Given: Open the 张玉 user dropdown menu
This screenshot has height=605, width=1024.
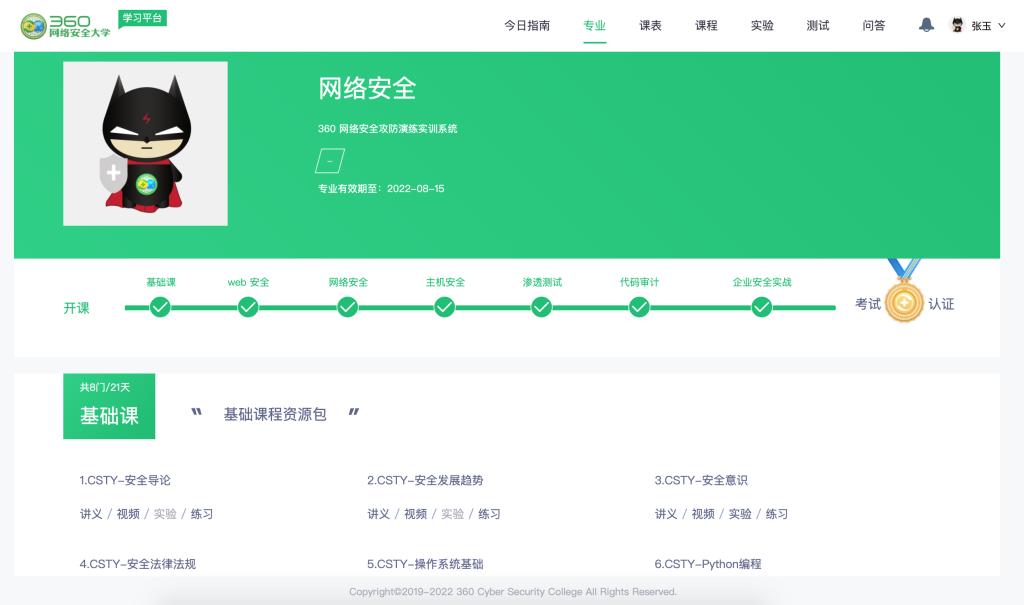Looking at the screenshot, I should 980,26.
